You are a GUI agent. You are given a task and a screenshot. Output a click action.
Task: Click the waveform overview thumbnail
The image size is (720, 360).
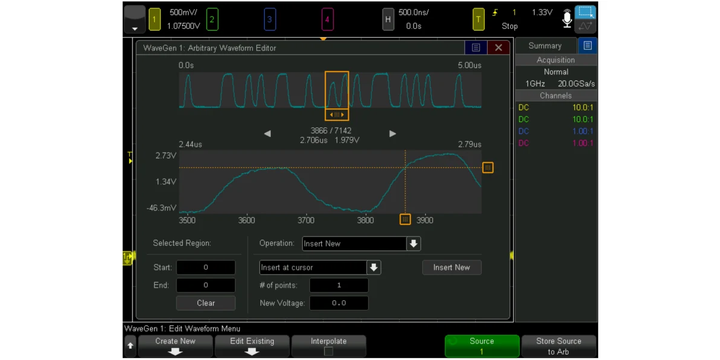330,90
